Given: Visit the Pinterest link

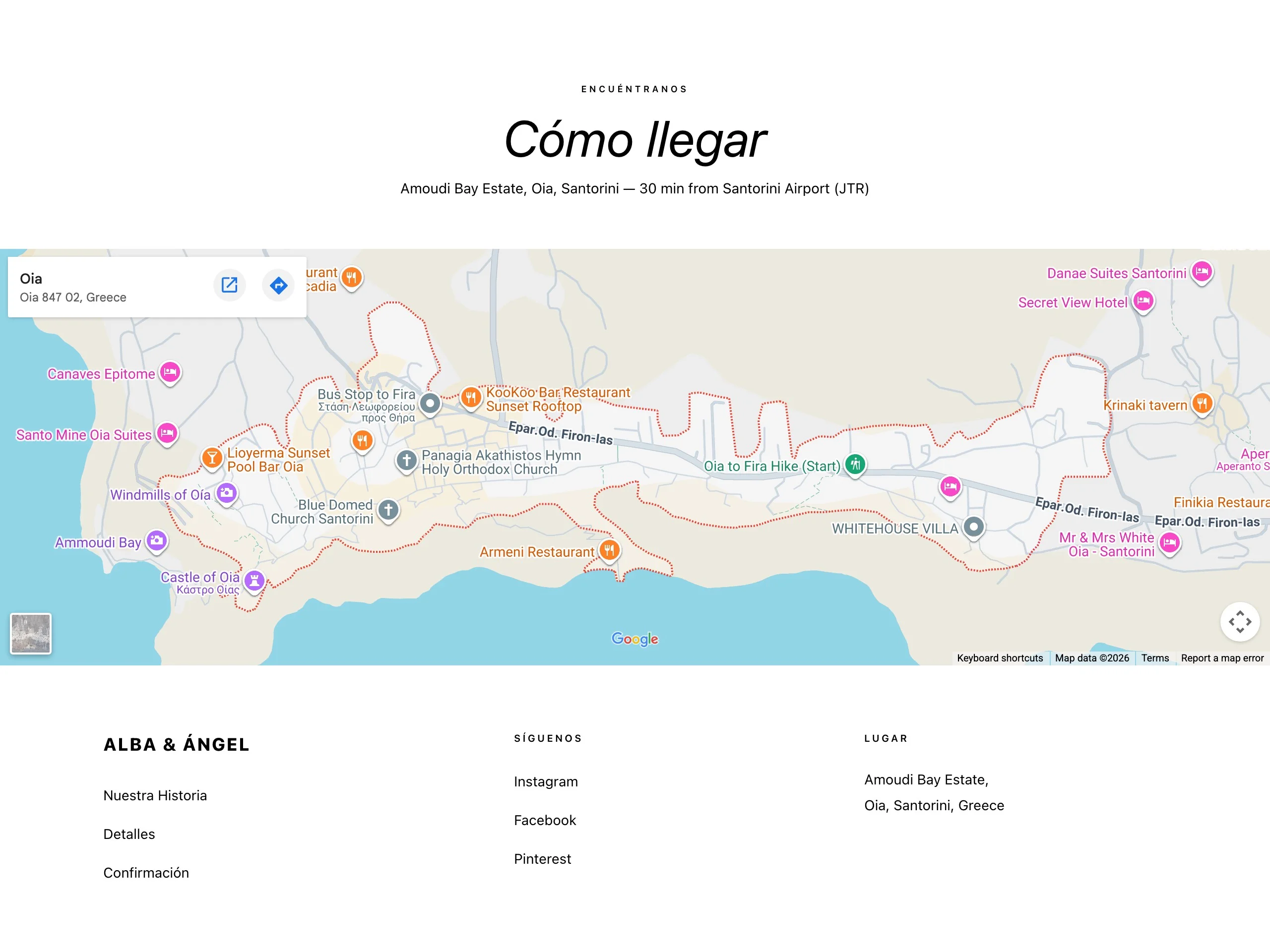Looking at the screenshot, I should (x=543, y=858).
